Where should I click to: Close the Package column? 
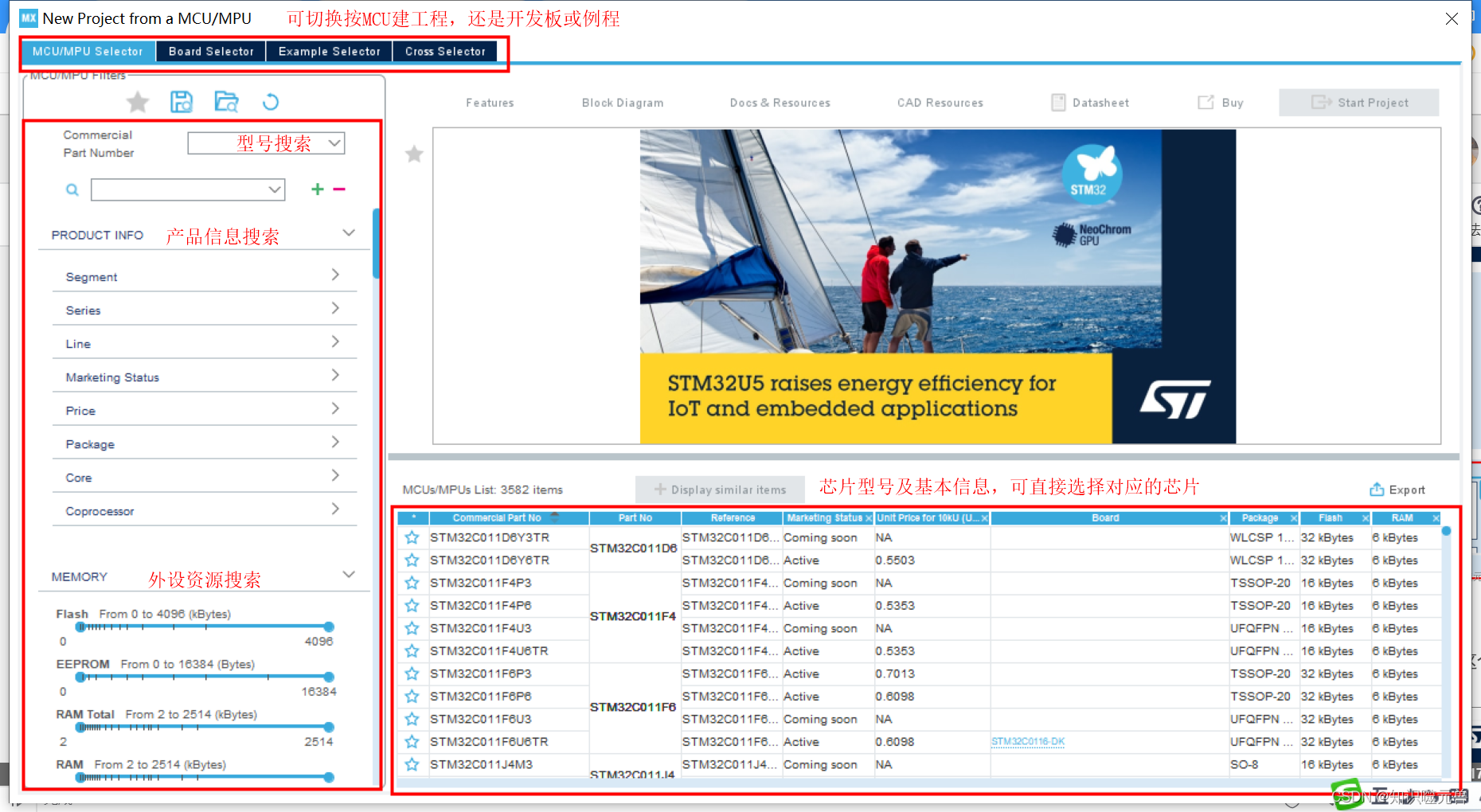tap(1294, 518)
